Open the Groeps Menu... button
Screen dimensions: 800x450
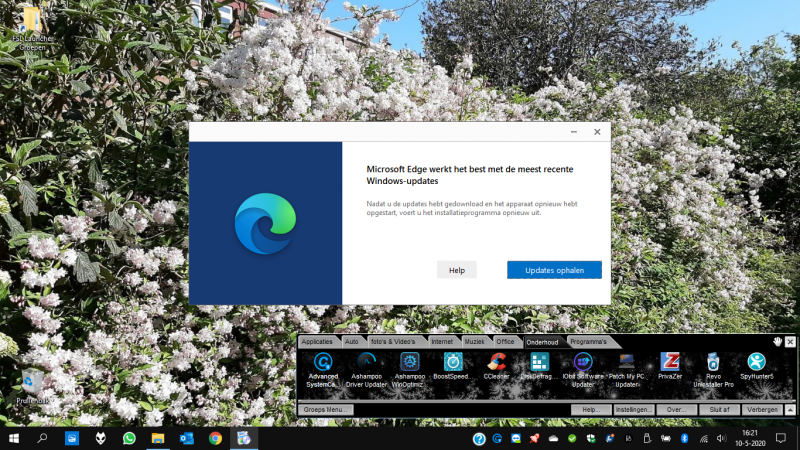tap(325, 409)
